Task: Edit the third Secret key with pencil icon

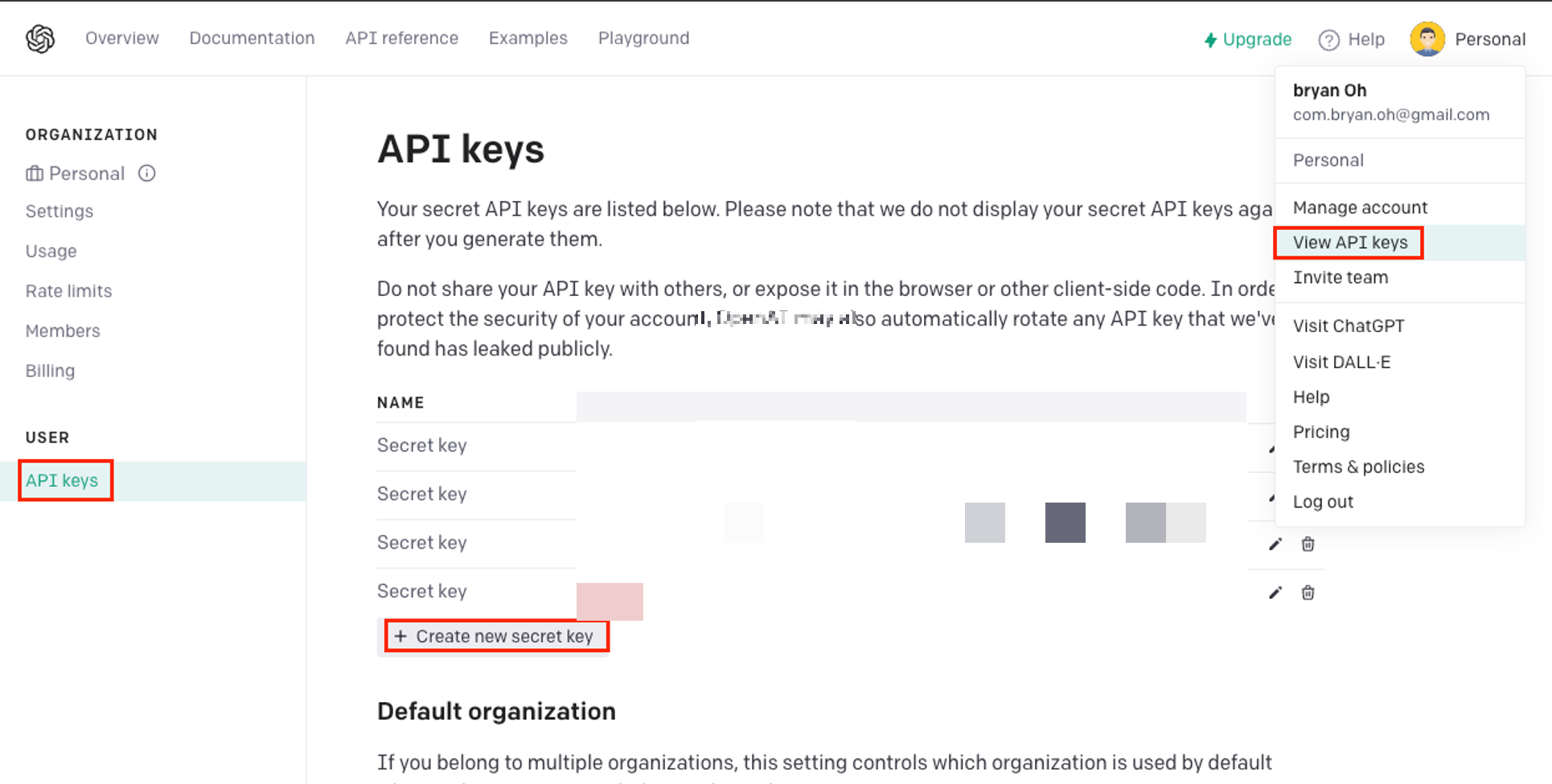Action: [1275, 544]
